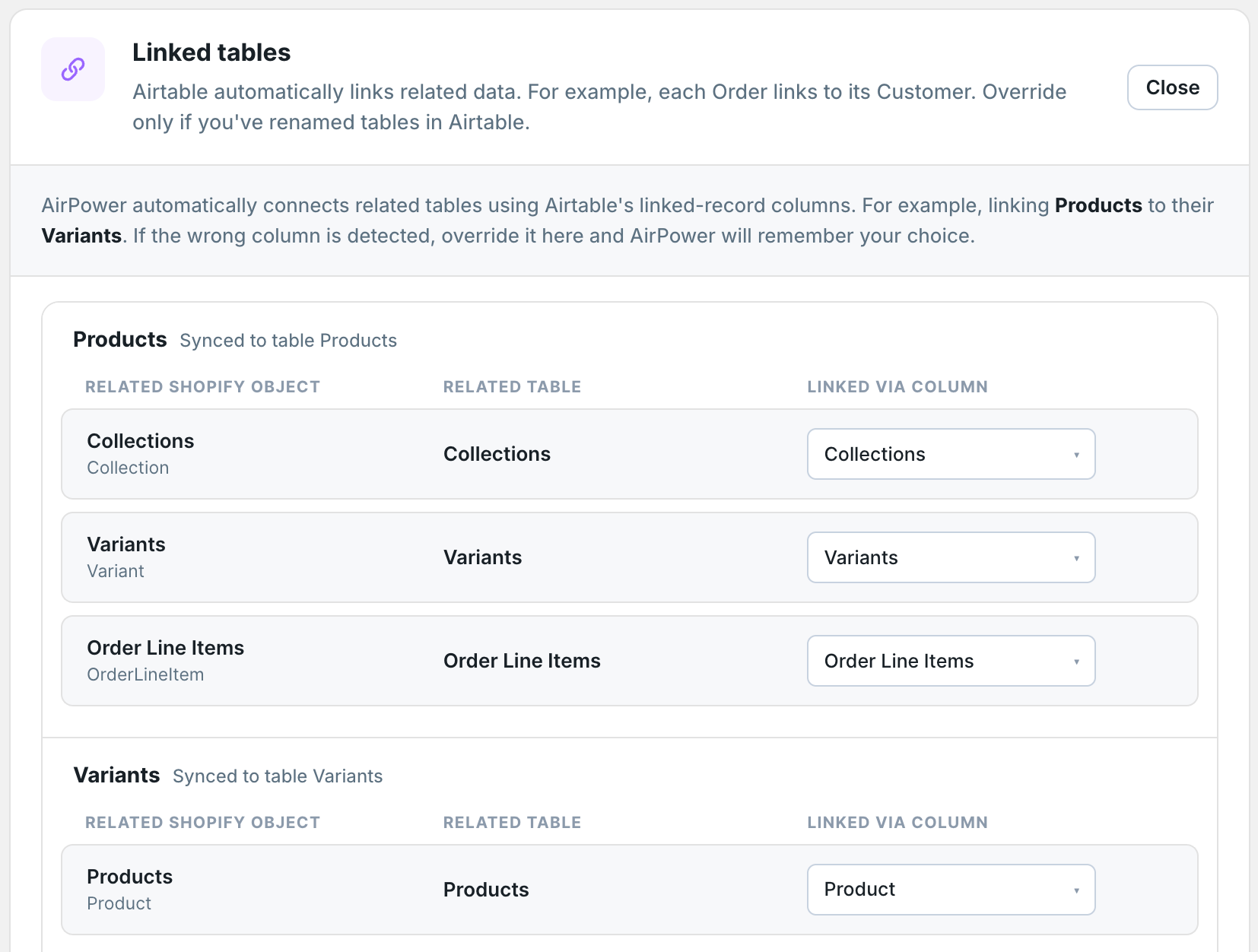Select the 'Collection' object subtitle

click(x=128, y=468)
